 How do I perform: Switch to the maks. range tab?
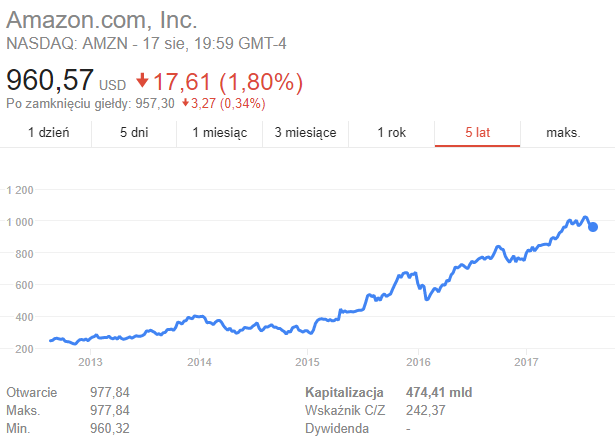(563, 133)
